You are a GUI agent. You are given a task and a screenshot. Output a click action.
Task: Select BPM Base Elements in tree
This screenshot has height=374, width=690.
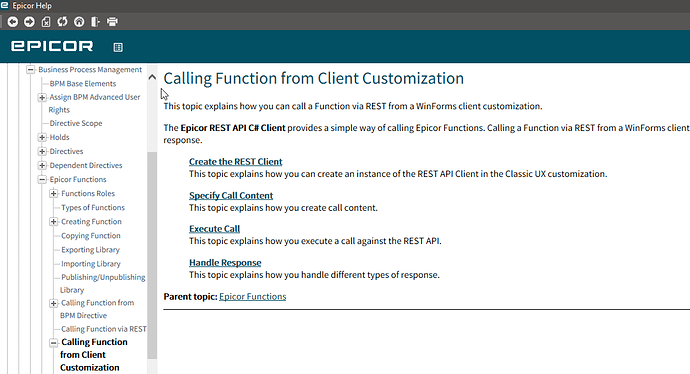(83, 84)
